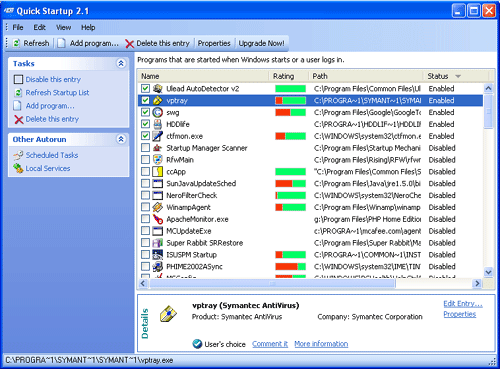The height and width of the screenshot is (369, 500).
Task: Click the Add program page icon in toolbar
Action: pyautogui.click(x=61, y=43)
